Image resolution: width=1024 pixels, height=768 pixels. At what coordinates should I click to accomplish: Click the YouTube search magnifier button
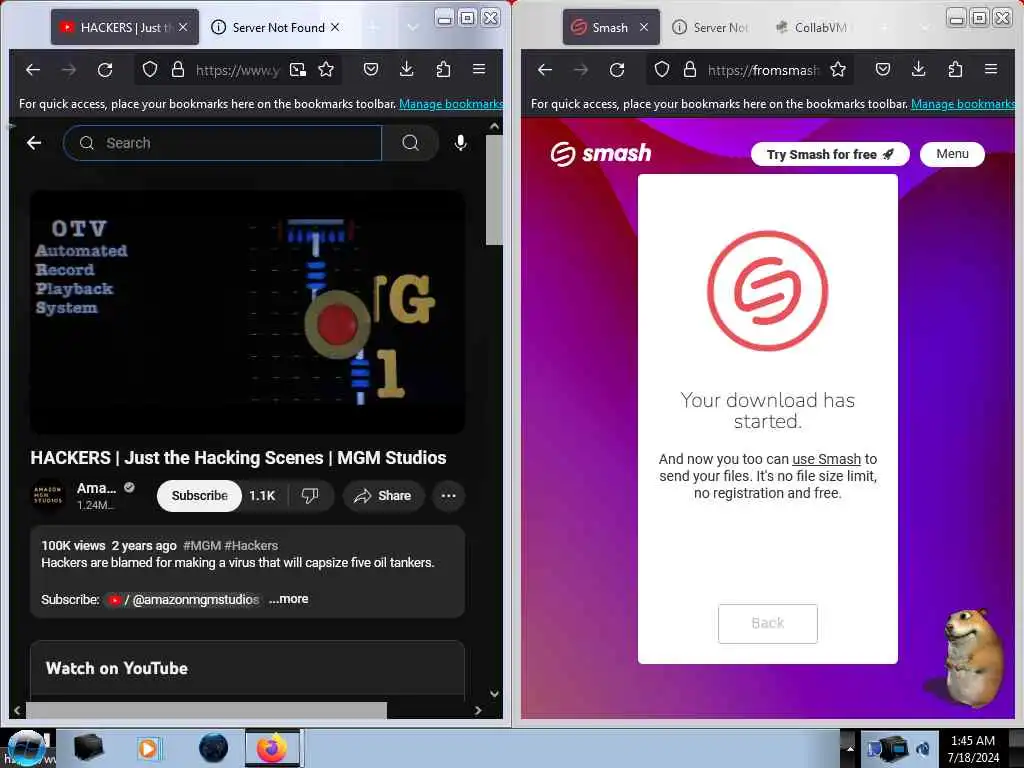pyautogui.click(x=410, y=143)
